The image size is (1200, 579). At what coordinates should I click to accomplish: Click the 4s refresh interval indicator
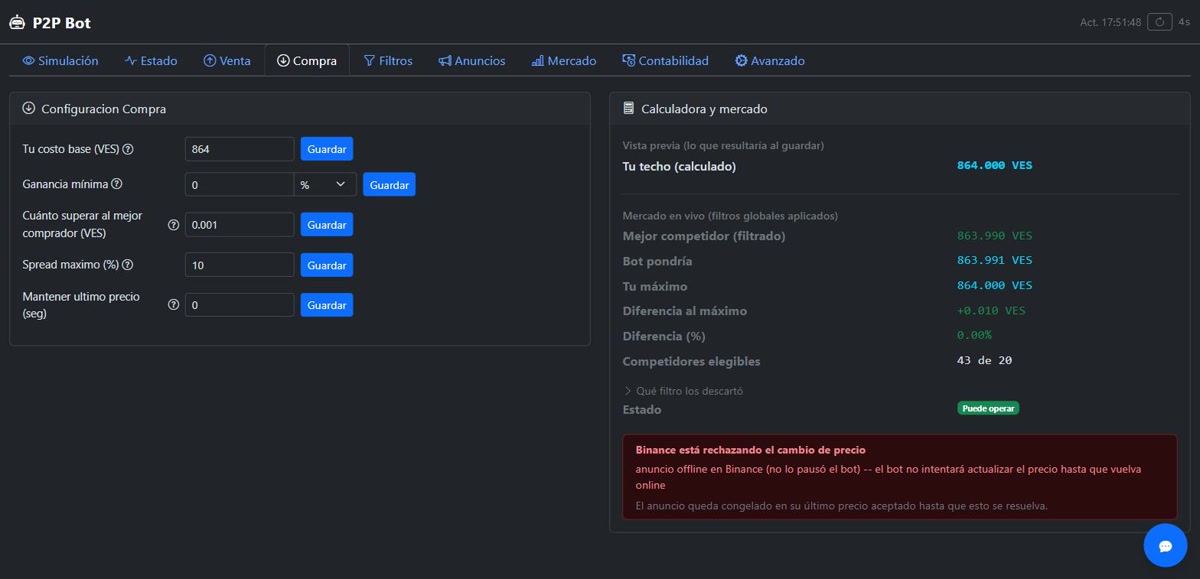click(1184, 22)
